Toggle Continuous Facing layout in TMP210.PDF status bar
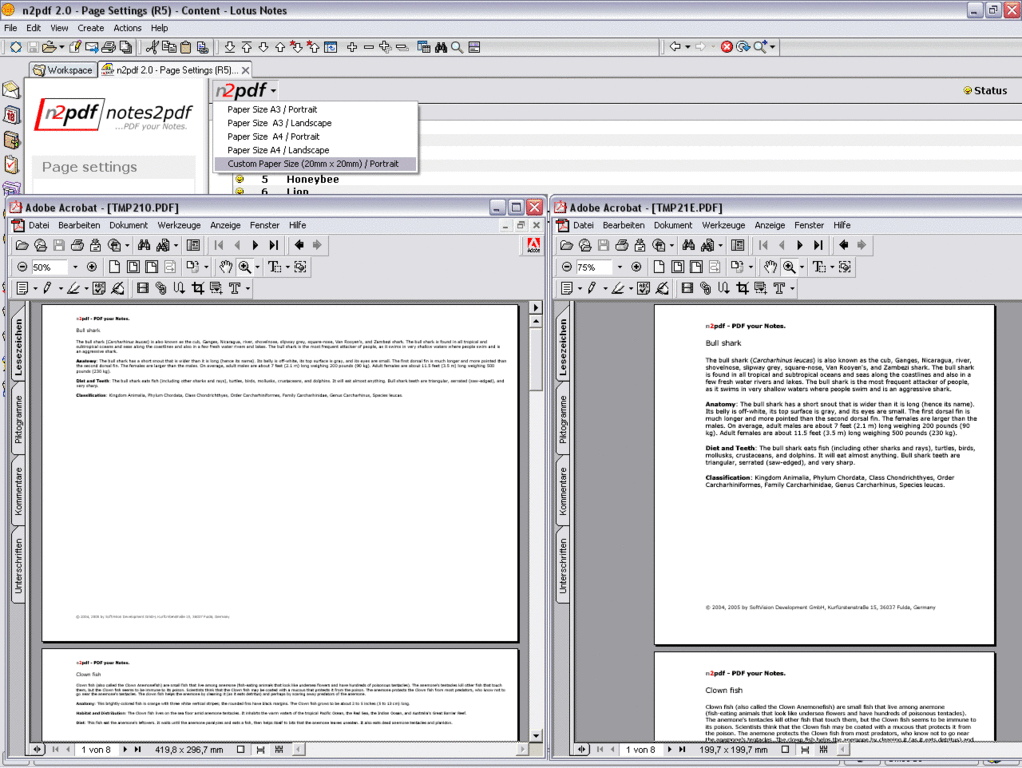 click(279, 750)
